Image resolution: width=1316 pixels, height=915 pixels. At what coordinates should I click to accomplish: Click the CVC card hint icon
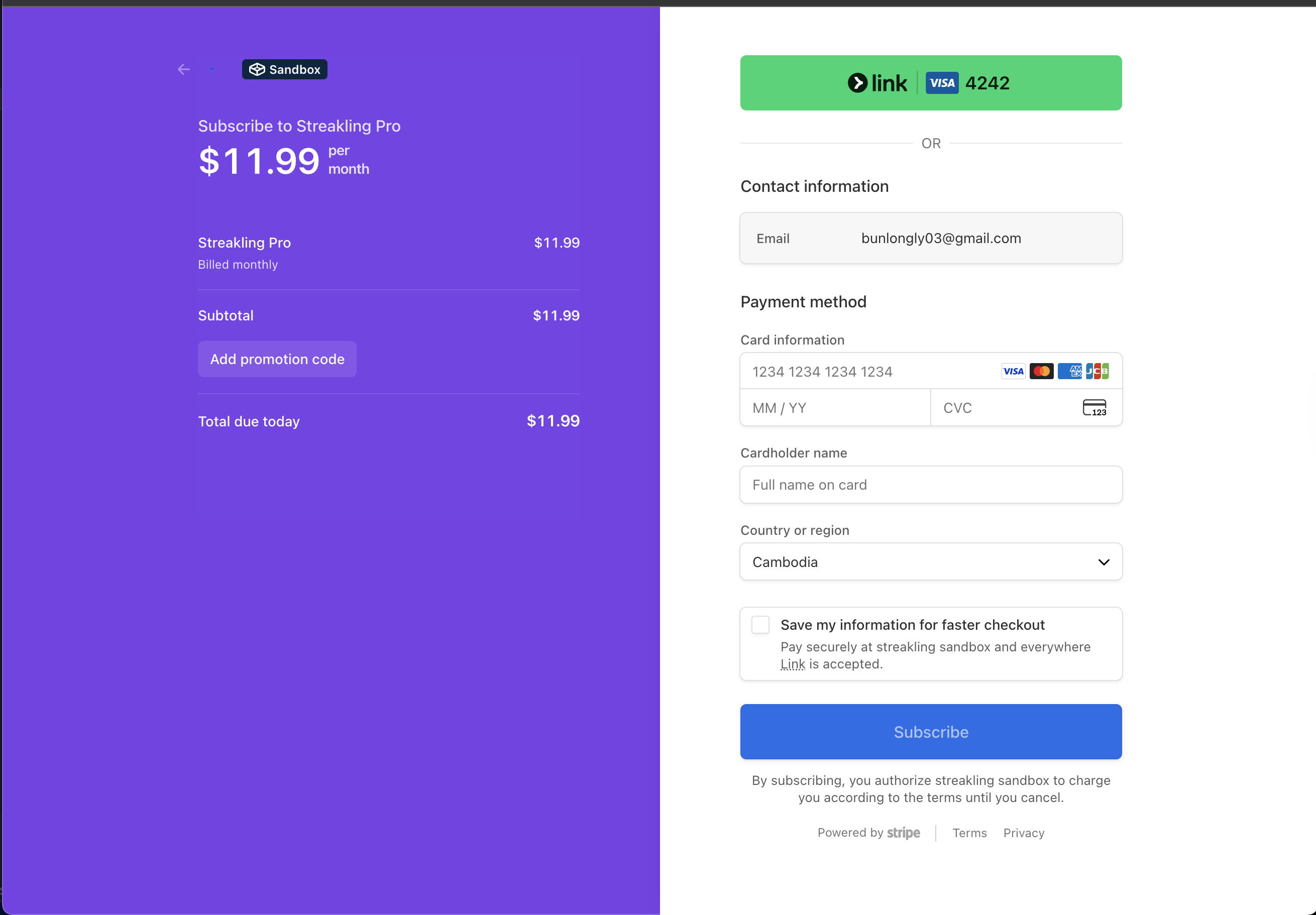(1093, 407)
